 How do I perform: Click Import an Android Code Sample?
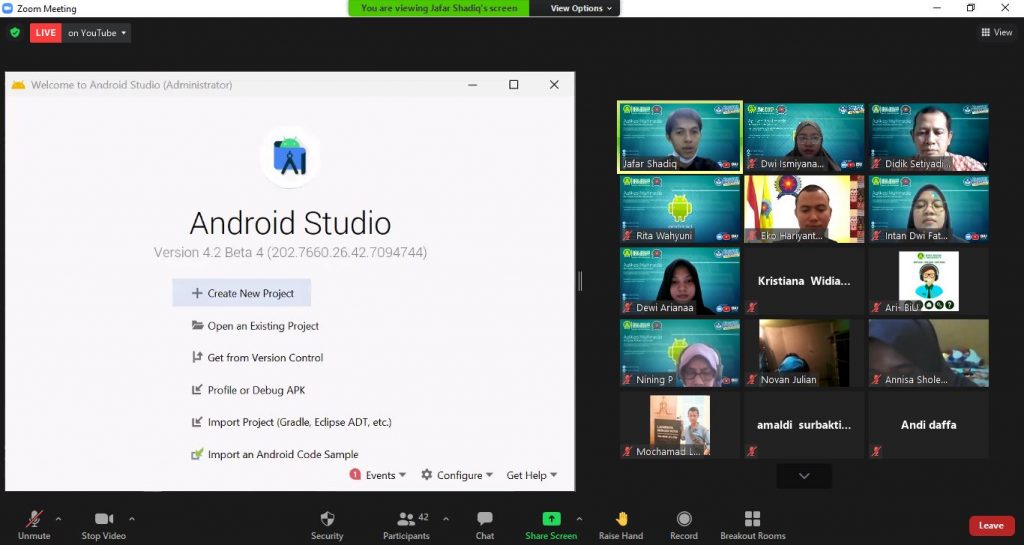pos(275,454)
